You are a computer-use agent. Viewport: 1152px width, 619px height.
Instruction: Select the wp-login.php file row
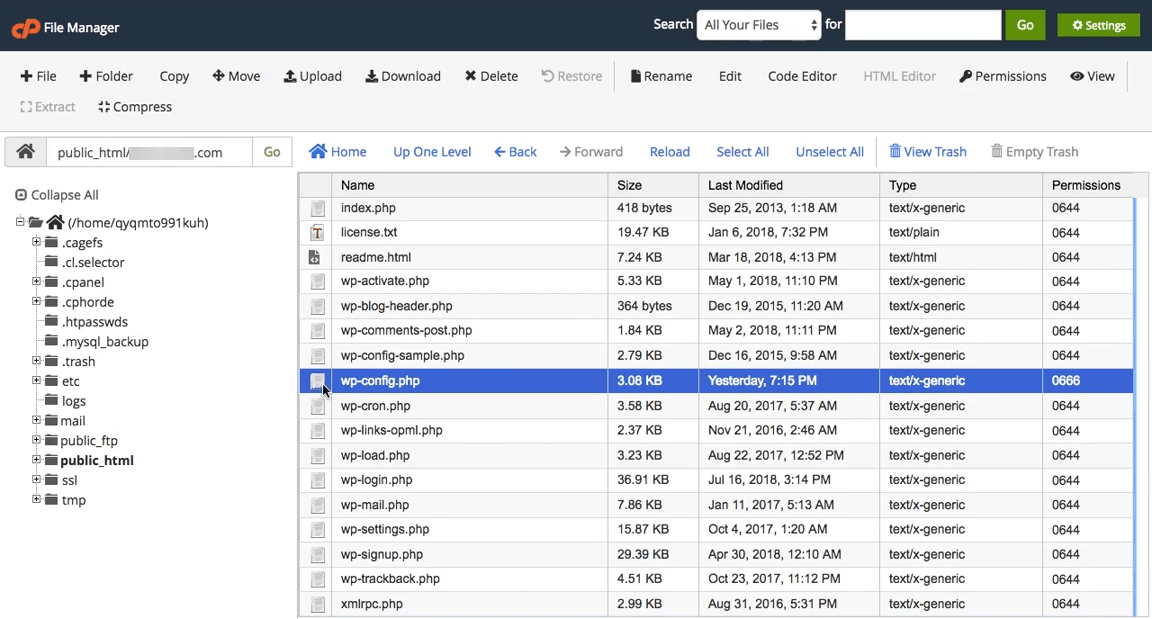coord(376,480)
